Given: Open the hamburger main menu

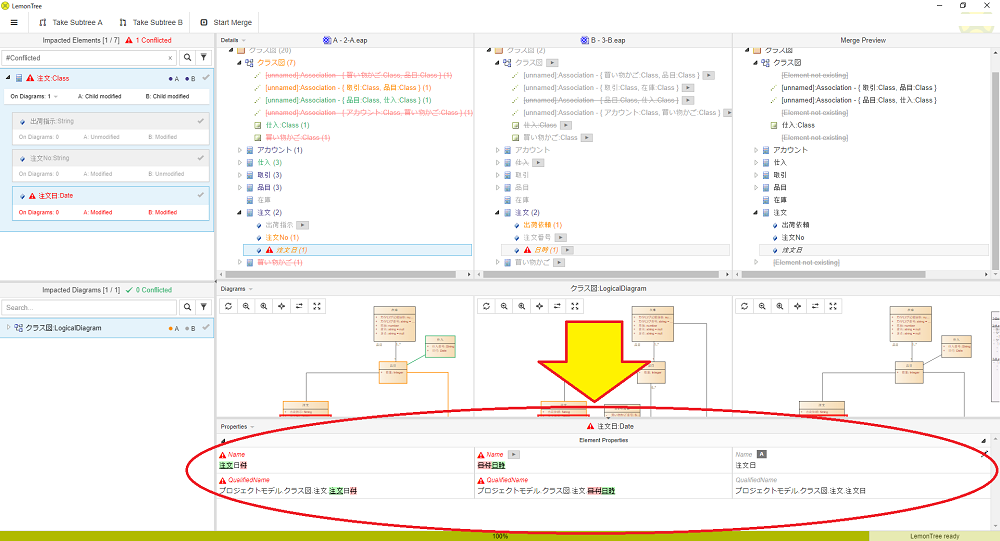Looking at the screenshot, I should click(14, 22).
